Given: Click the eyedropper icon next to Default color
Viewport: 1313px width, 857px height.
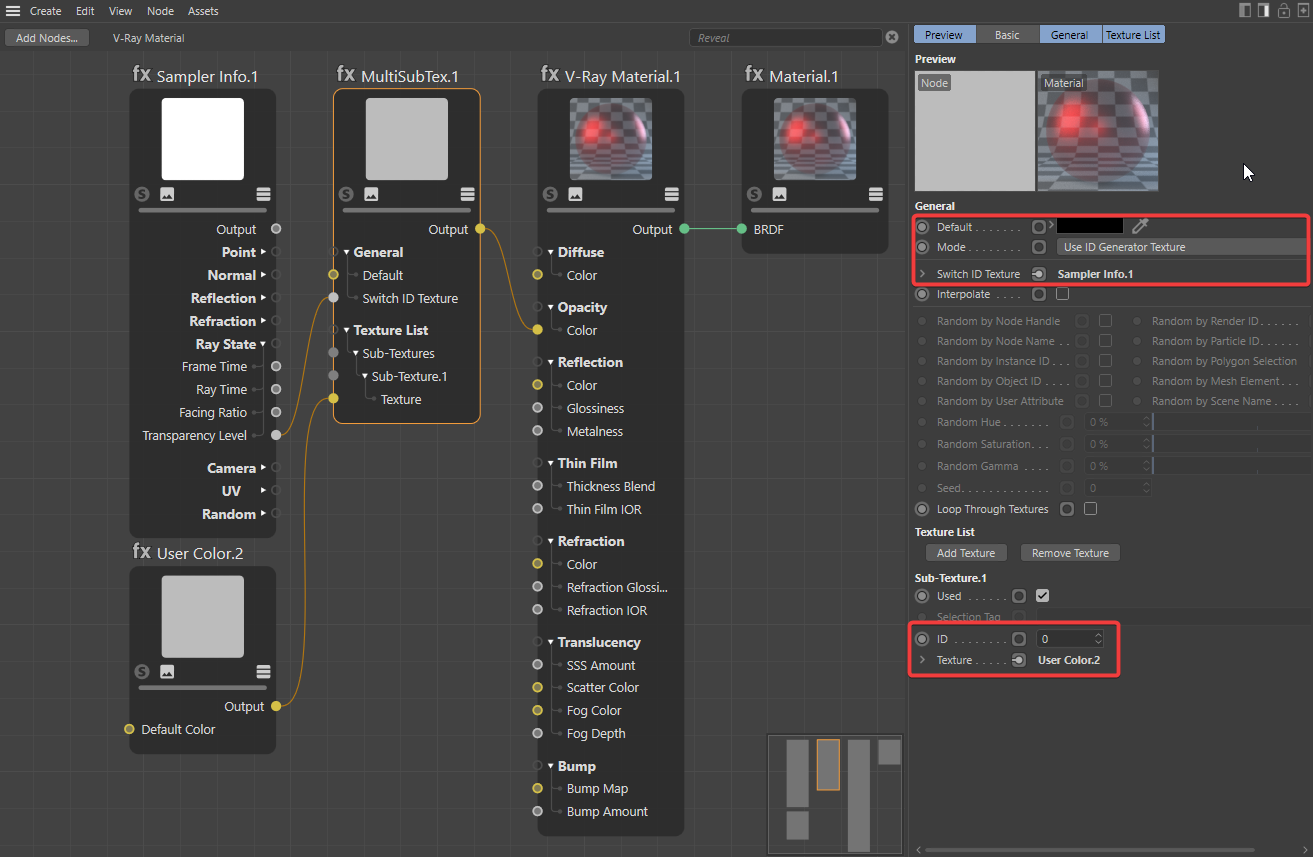Looking at the screenshot, I should point(1140,226).
